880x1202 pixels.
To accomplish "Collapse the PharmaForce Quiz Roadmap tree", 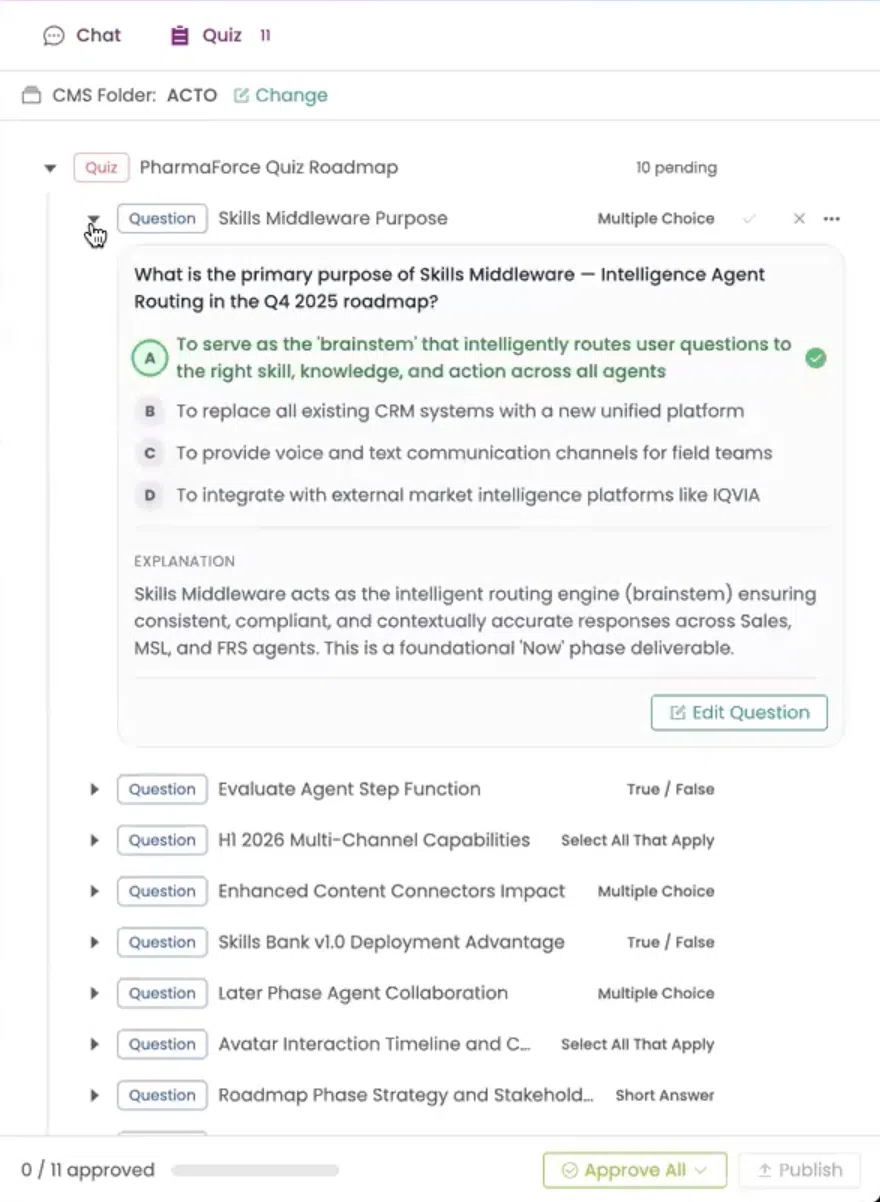I will click(50, 168).
